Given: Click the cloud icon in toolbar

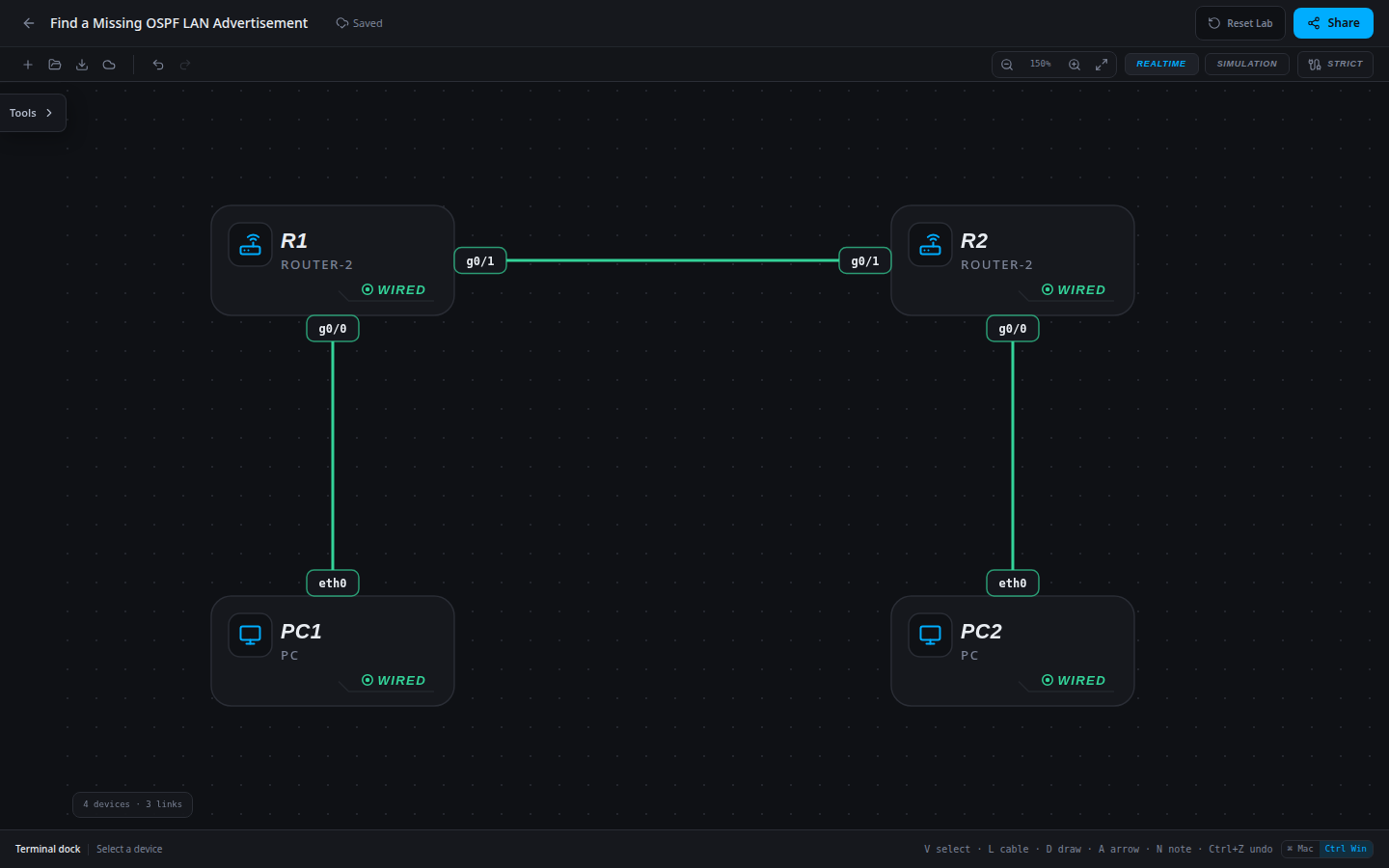Looking at the screenshot, I should coord(109,65).
